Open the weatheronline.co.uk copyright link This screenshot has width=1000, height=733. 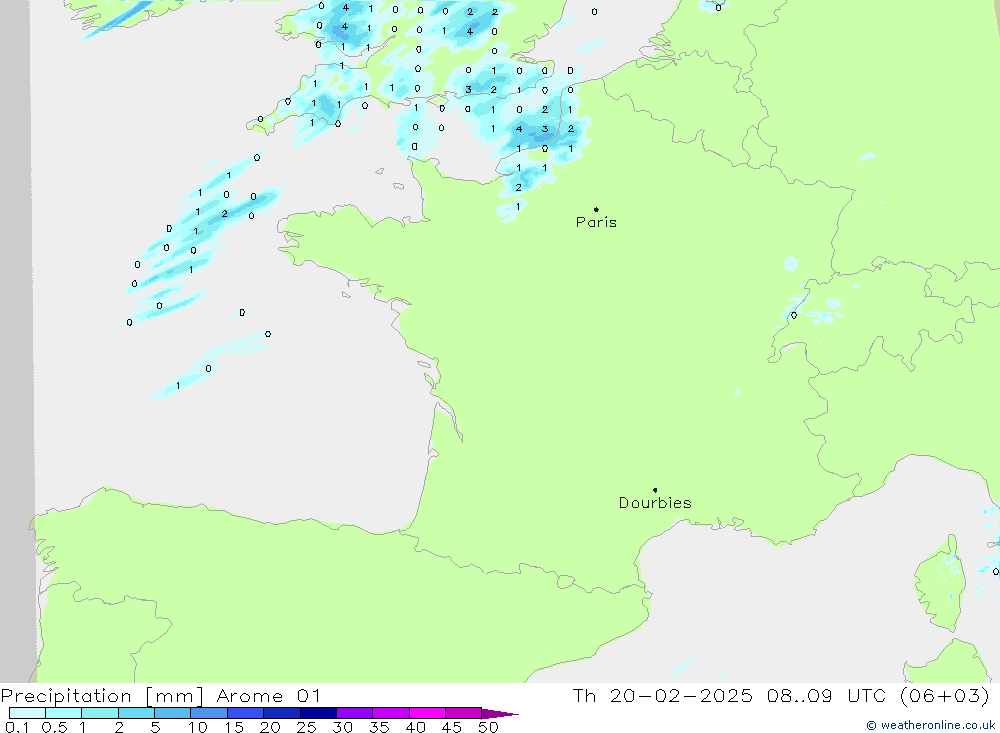tap(930, 725)
